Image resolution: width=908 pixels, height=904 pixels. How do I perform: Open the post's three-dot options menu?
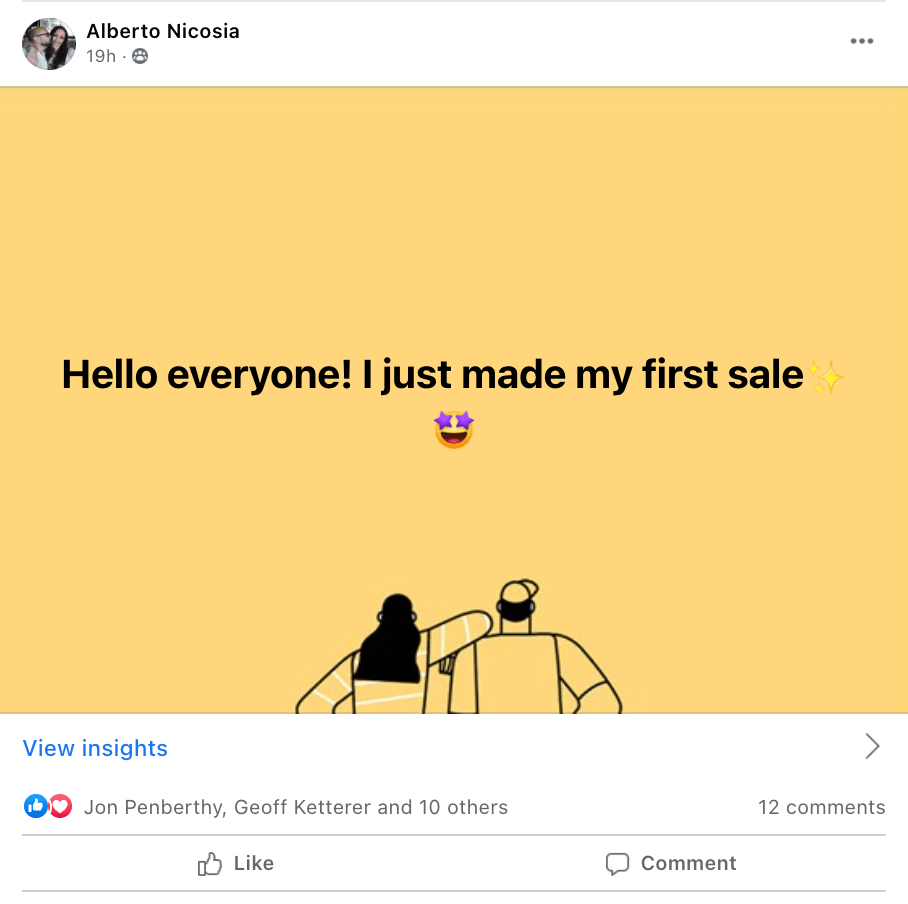tap(861, 42)
